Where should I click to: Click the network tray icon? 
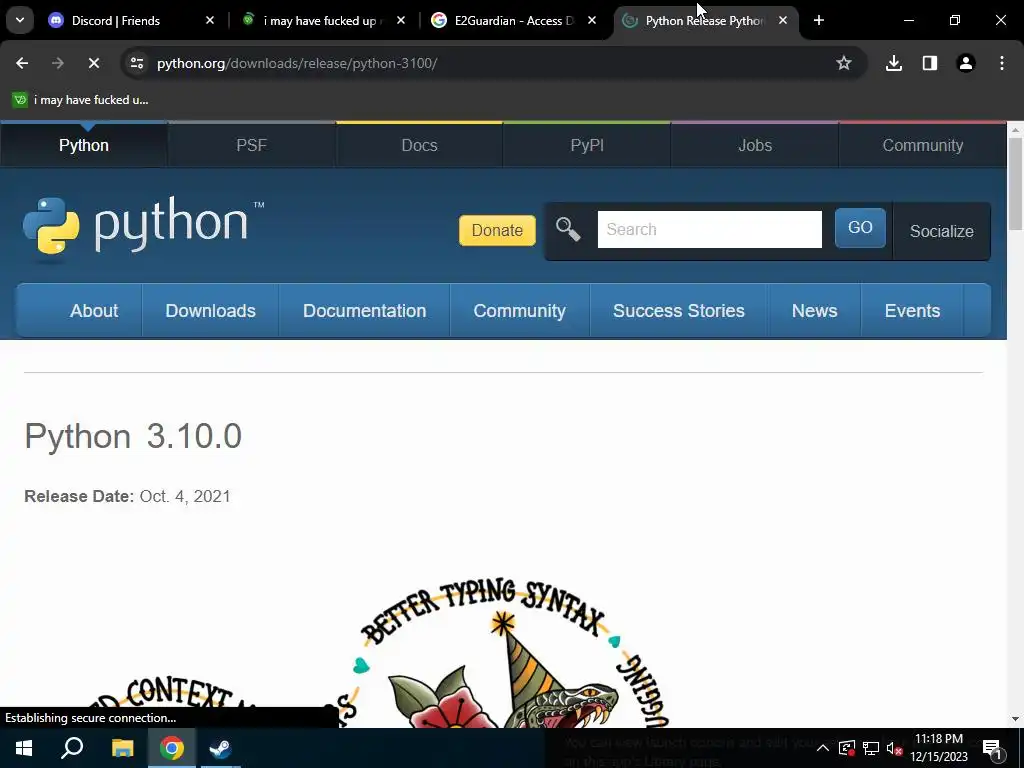point(871,748)
